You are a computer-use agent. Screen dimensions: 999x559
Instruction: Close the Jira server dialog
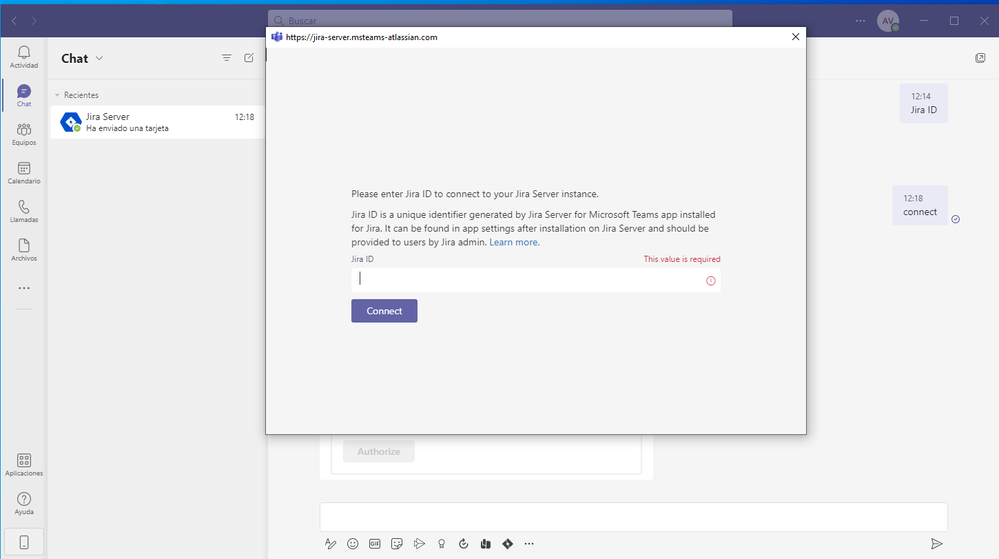(795, 37)
